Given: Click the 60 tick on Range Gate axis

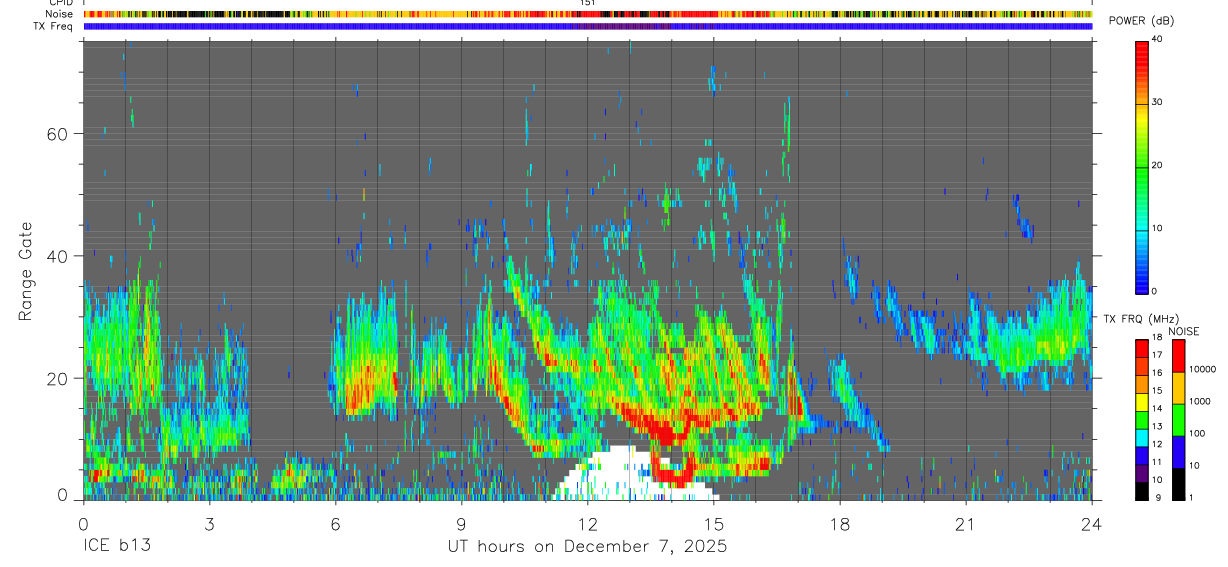Looking at the screenshot, I should pyautogui.click(x=59, y=133).
